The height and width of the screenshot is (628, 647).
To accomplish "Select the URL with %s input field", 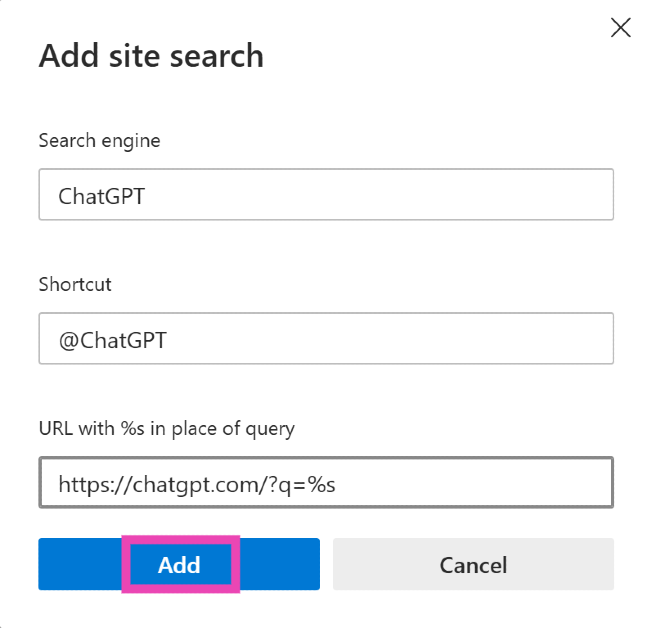I will click(325, 484).
